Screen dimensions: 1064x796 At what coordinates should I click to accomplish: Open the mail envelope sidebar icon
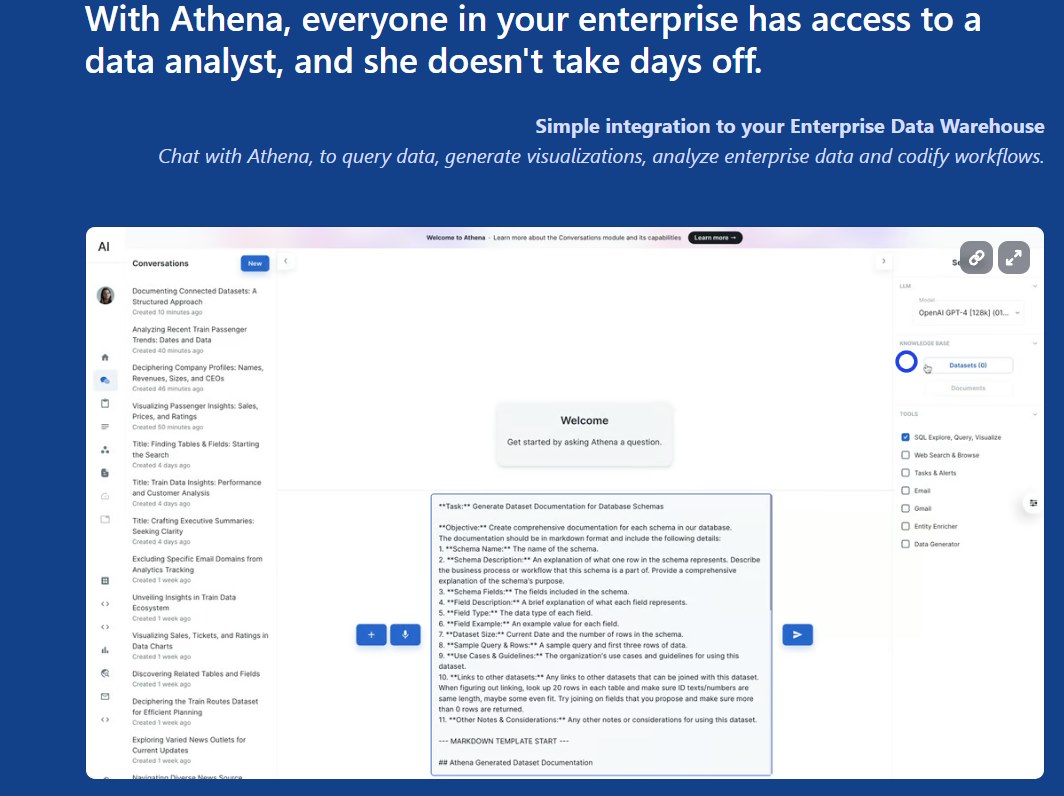104,696
